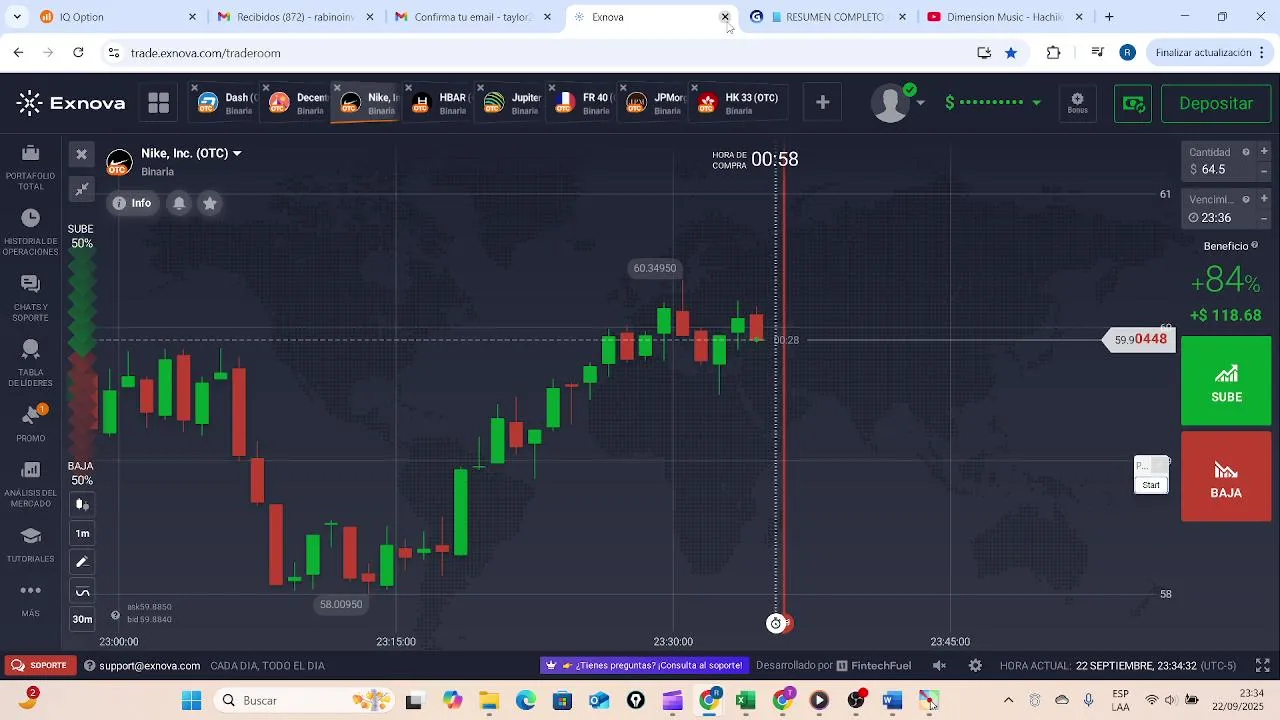This screenshot has height=720, width=1280.
Task: Switch to the Dimension Music browser tab
Action: tap(1006, 17)
